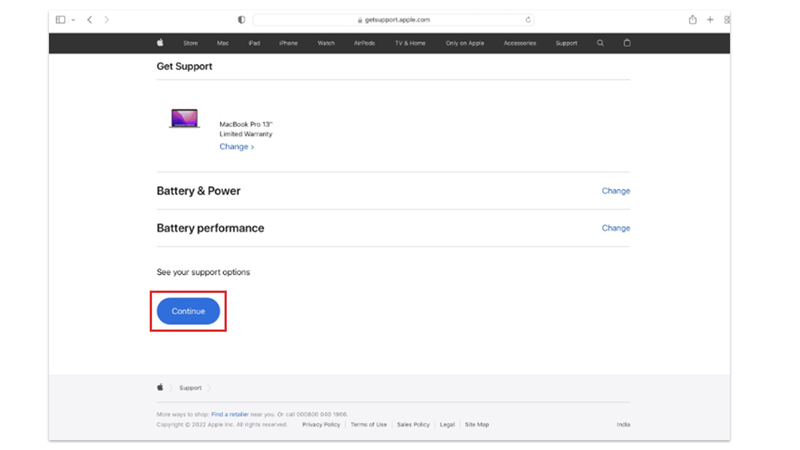
Task: Focus the getsupport.apple.com address bar
Action: [393, 19]
